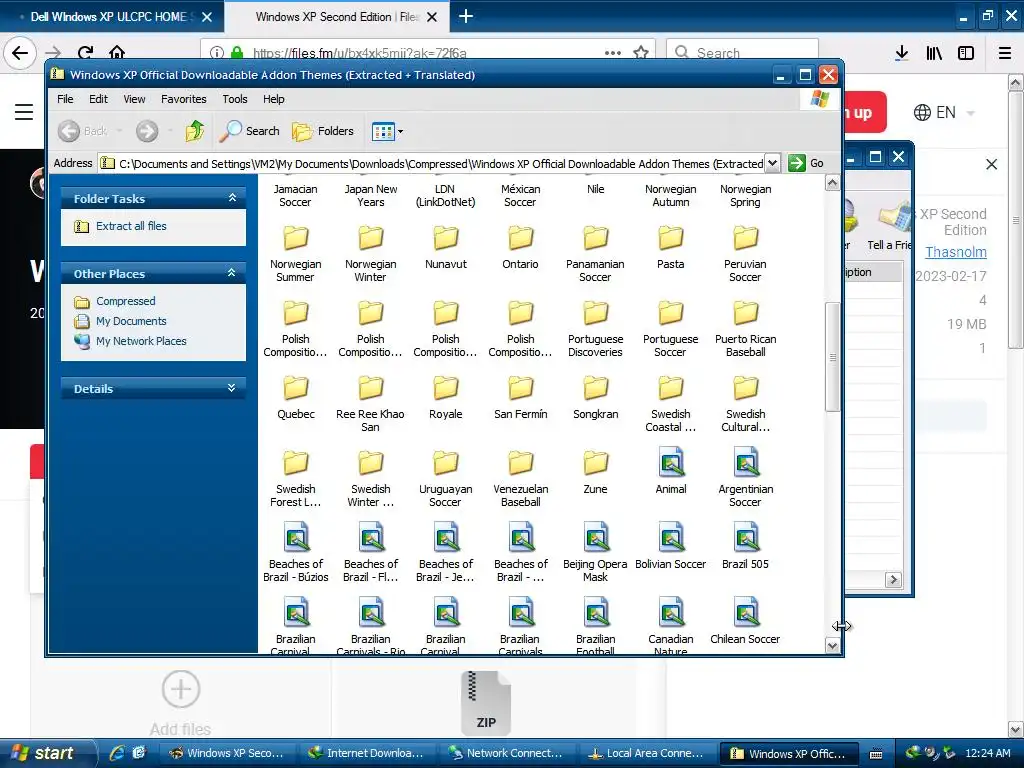Open the View menu
Screen dimensions: 1024x768
[135, 99]
